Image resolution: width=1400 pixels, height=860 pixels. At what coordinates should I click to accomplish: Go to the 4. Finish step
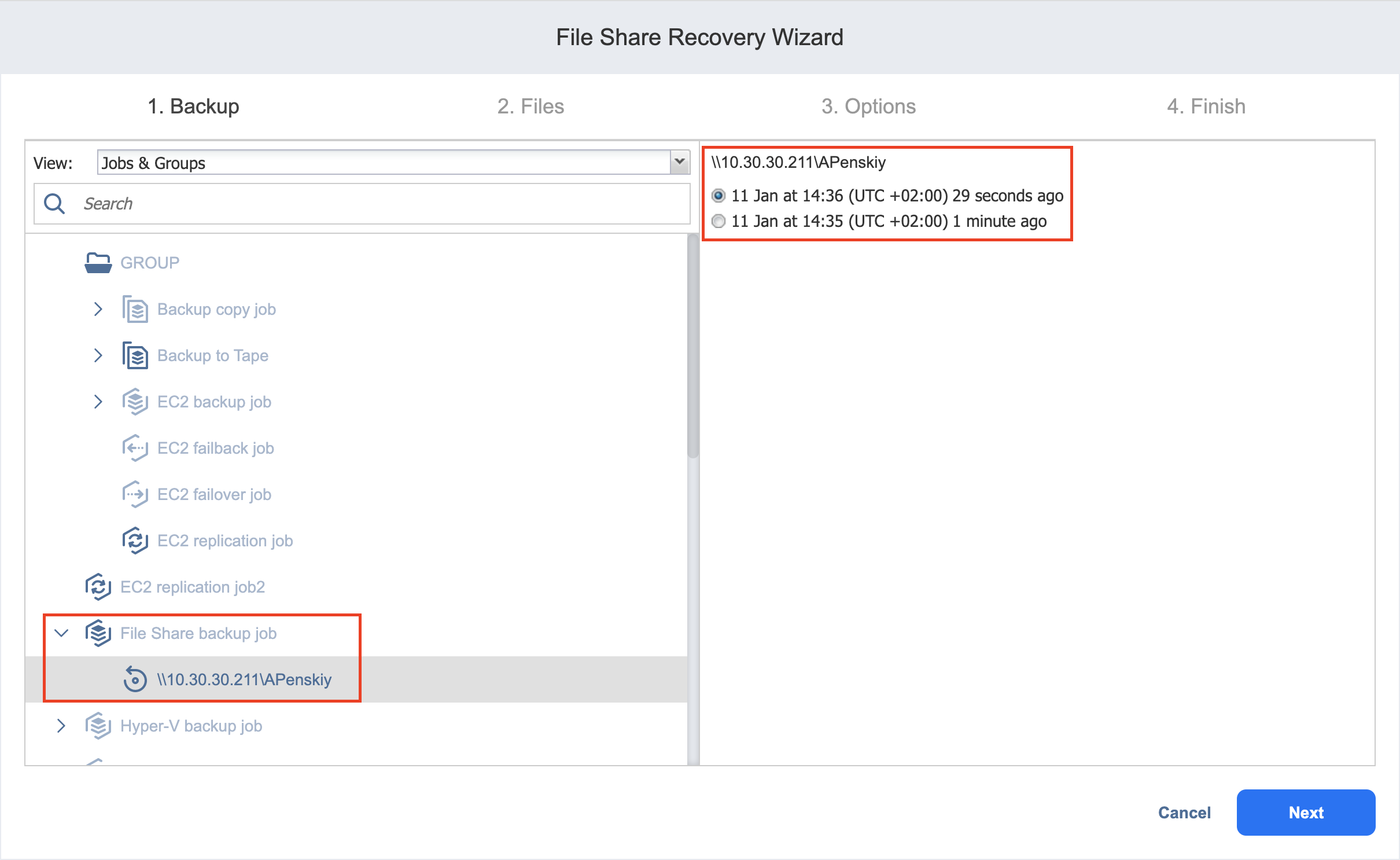(x=1206, y=106)
